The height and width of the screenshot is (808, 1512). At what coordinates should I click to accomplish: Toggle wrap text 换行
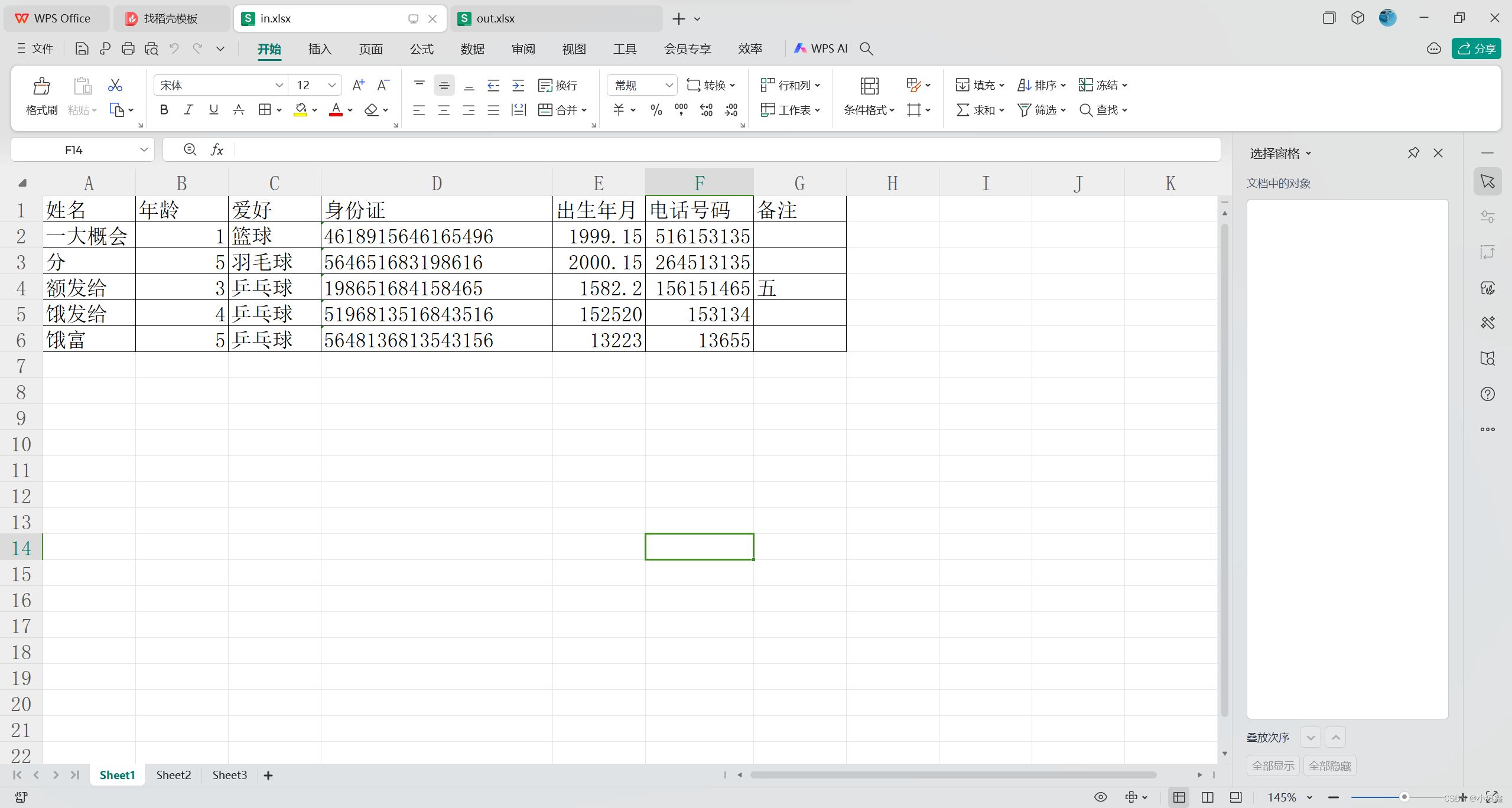tap(558, 86)
